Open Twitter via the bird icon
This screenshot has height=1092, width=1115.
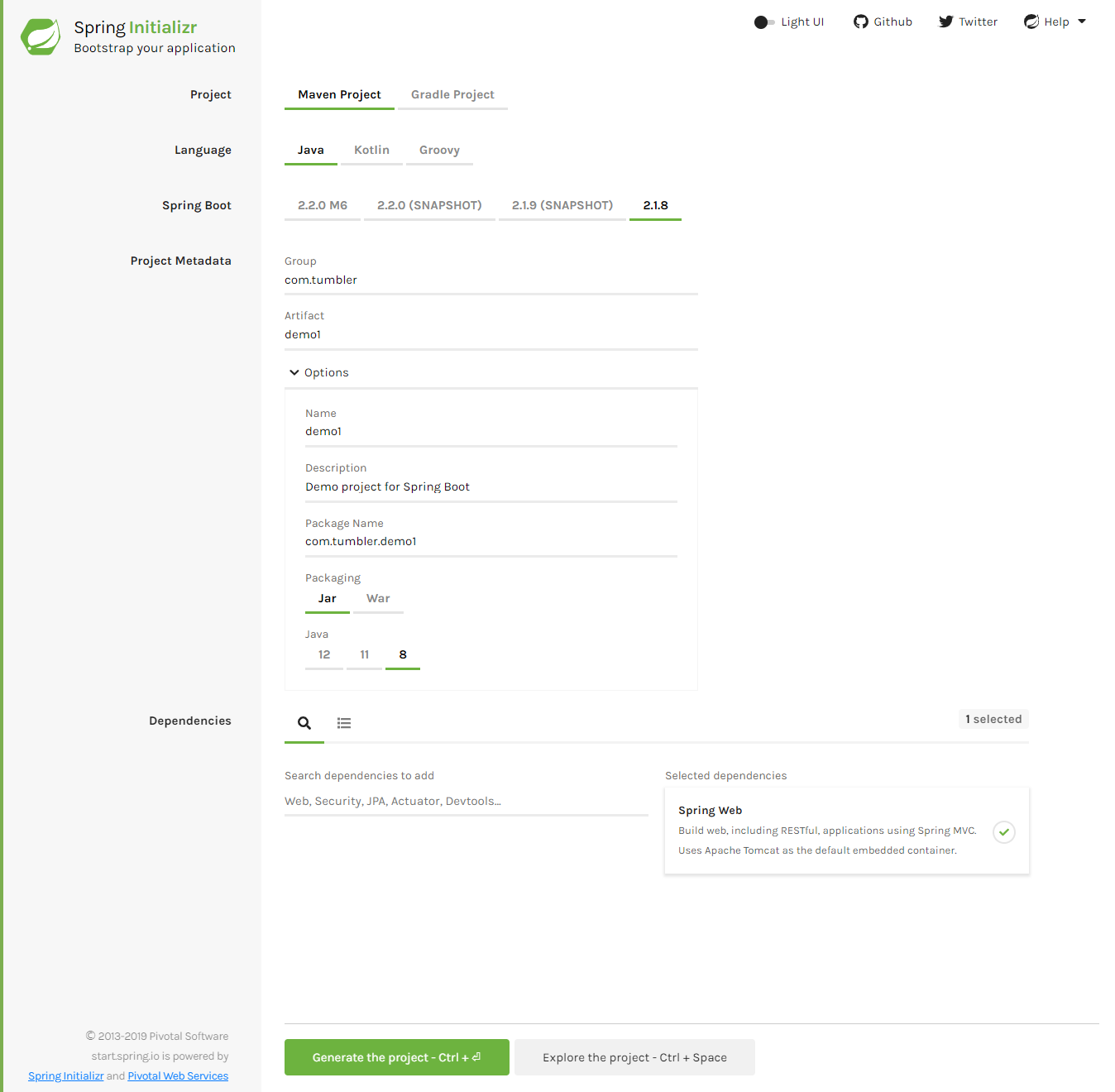coord(945,22)
